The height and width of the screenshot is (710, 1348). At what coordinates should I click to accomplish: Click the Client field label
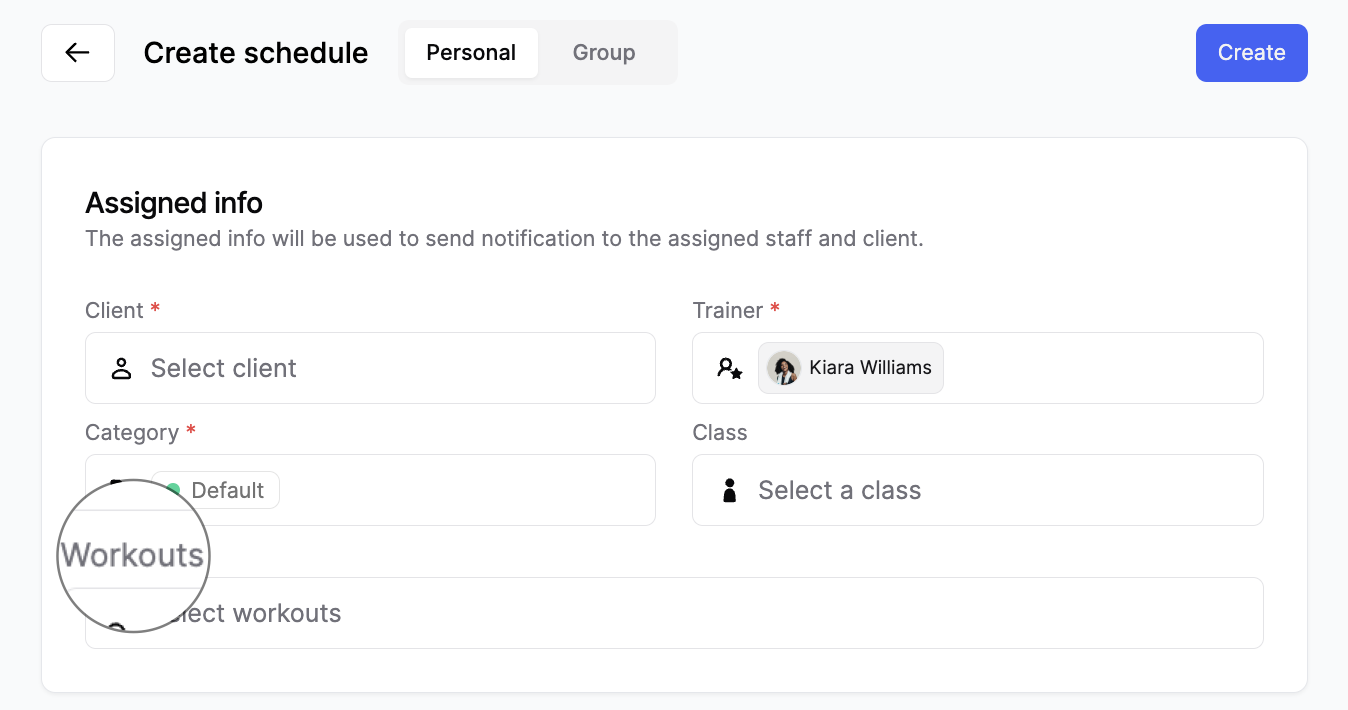tap(115, 311)
